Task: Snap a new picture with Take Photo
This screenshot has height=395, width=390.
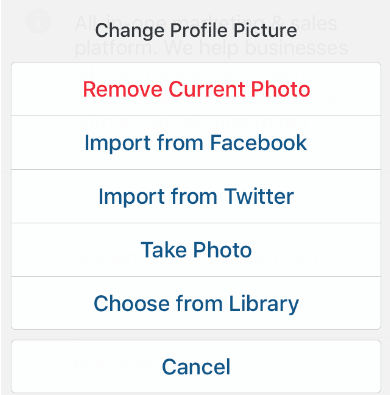Action: pos(196,250)
